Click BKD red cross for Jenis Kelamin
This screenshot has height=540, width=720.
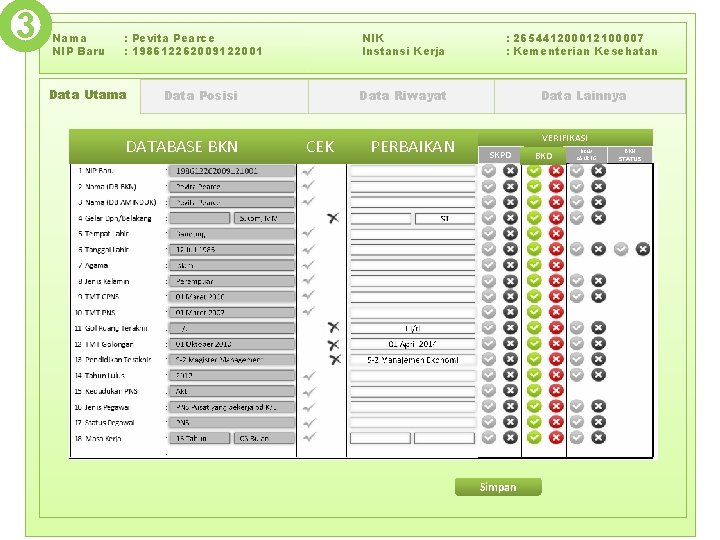pyautogui.click(x=556, y=281)
